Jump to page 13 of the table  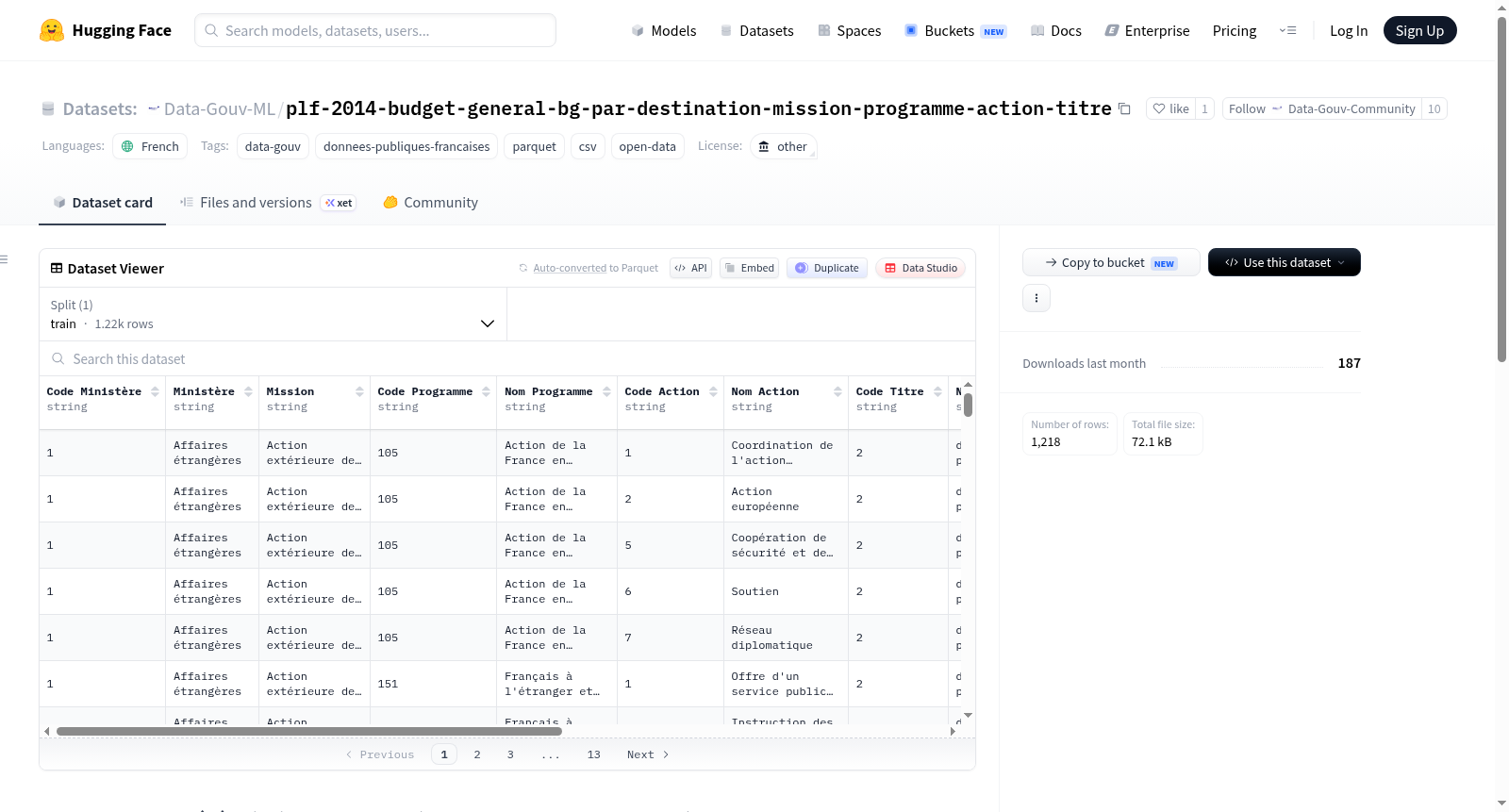click(x=594, y=754)
